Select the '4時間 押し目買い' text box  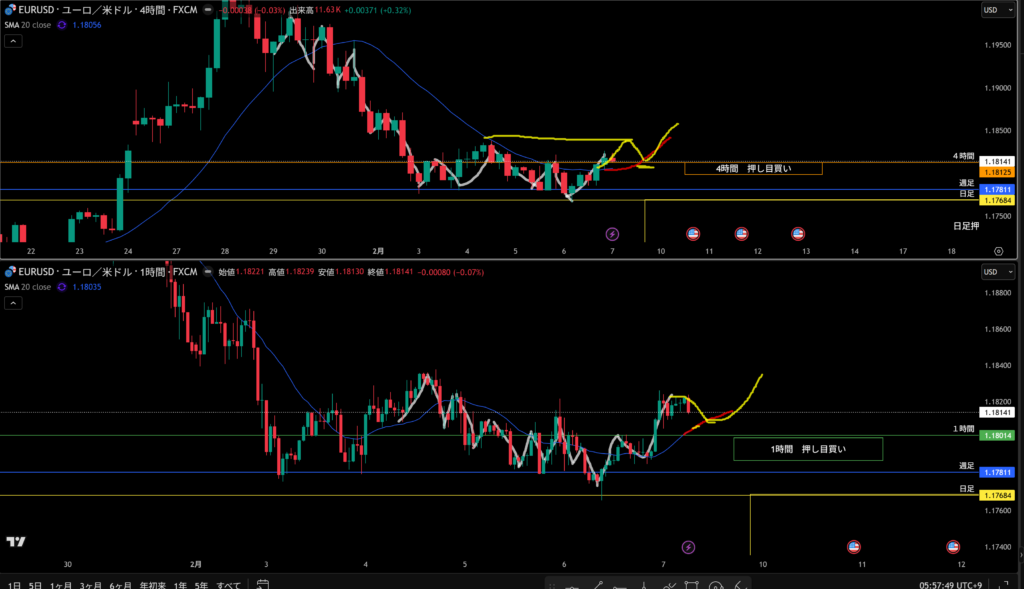click(753, 168)
